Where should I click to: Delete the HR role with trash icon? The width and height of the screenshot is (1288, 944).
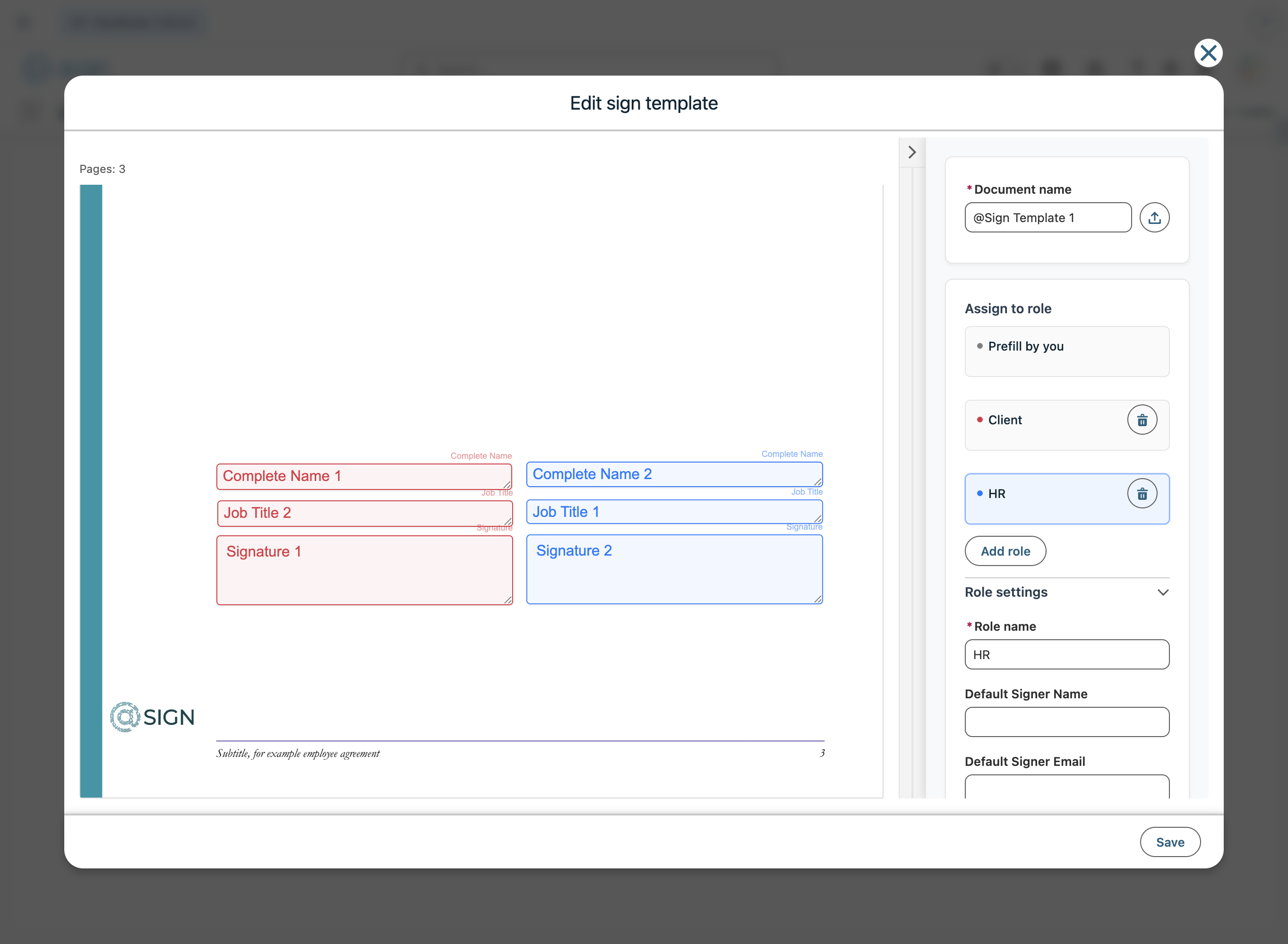pos(1142,494)
